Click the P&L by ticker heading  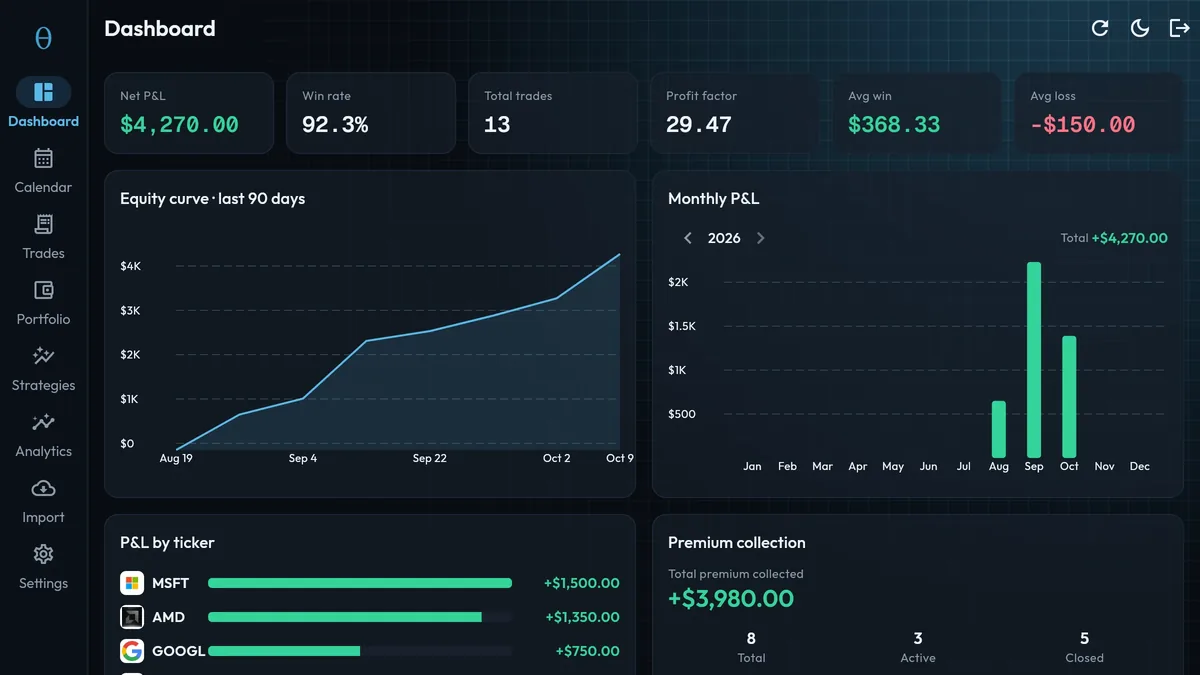[x=167, y=543]
